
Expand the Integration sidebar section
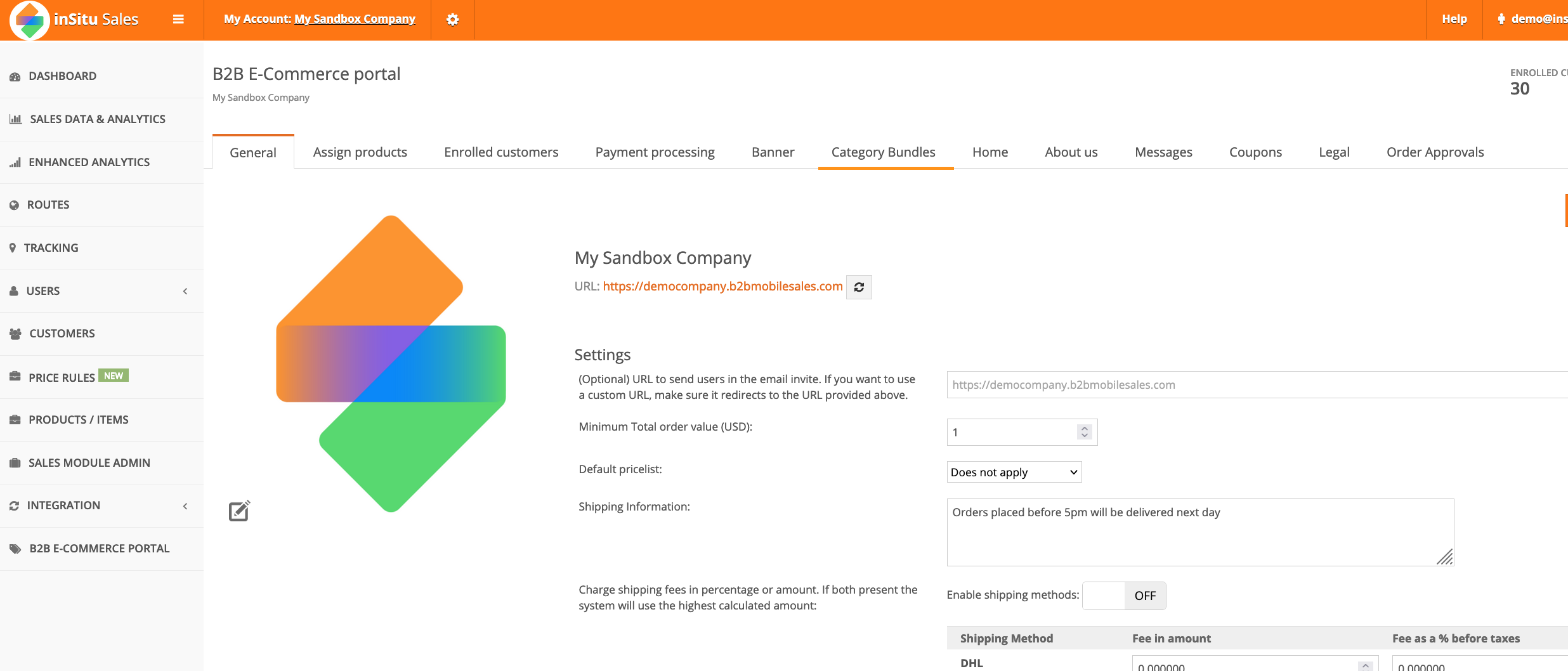[x=101, y=505]
